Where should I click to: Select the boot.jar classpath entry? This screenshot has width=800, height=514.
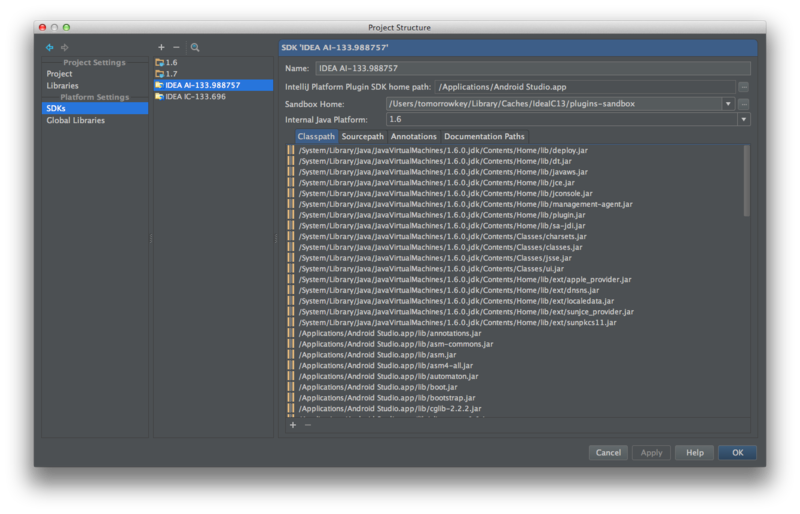point(514,387)
